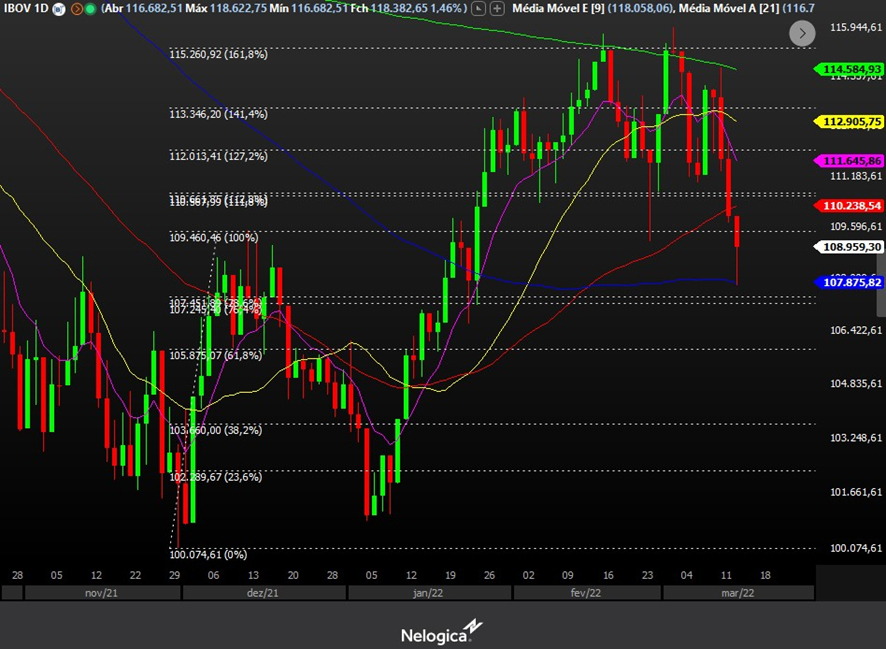This screenshot has width=886, height=649.
Task: Click the Fibonacci label 109.460,46 (100%)
Action: 214,238
